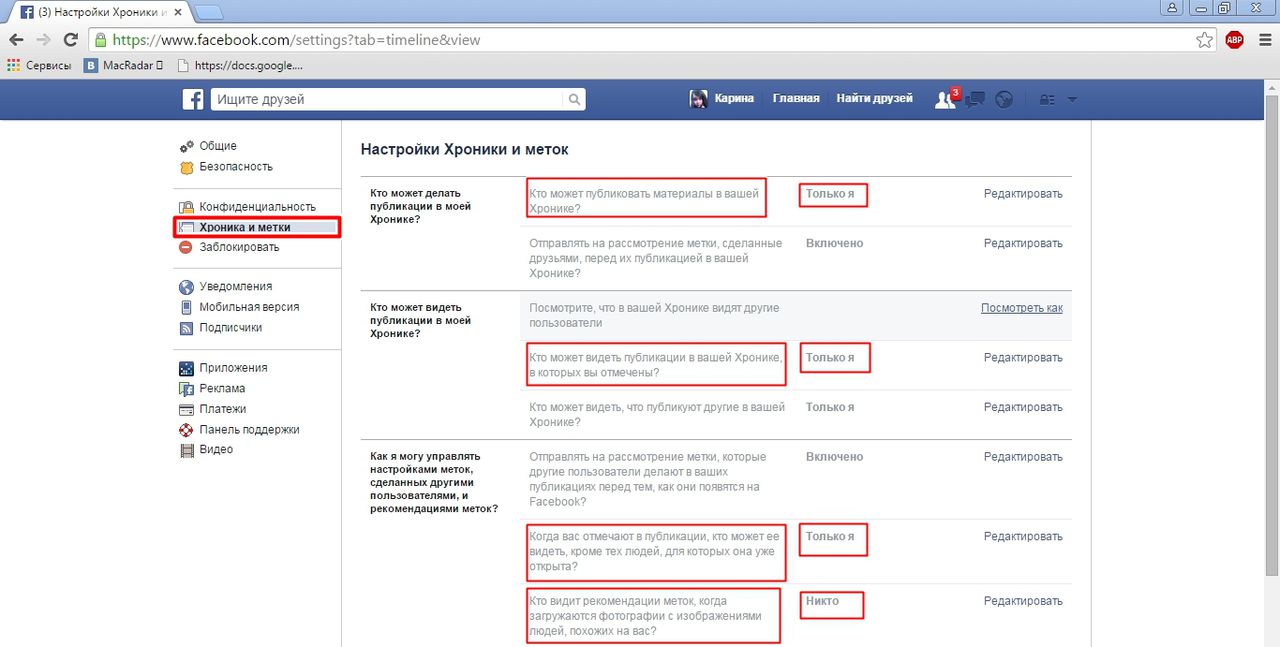Image resolution: width=1280 pixels, height=647 pixels.
Task: Edit 'Кто может видеть, что публикуют другие' setting
Action: pos(1023,407)
